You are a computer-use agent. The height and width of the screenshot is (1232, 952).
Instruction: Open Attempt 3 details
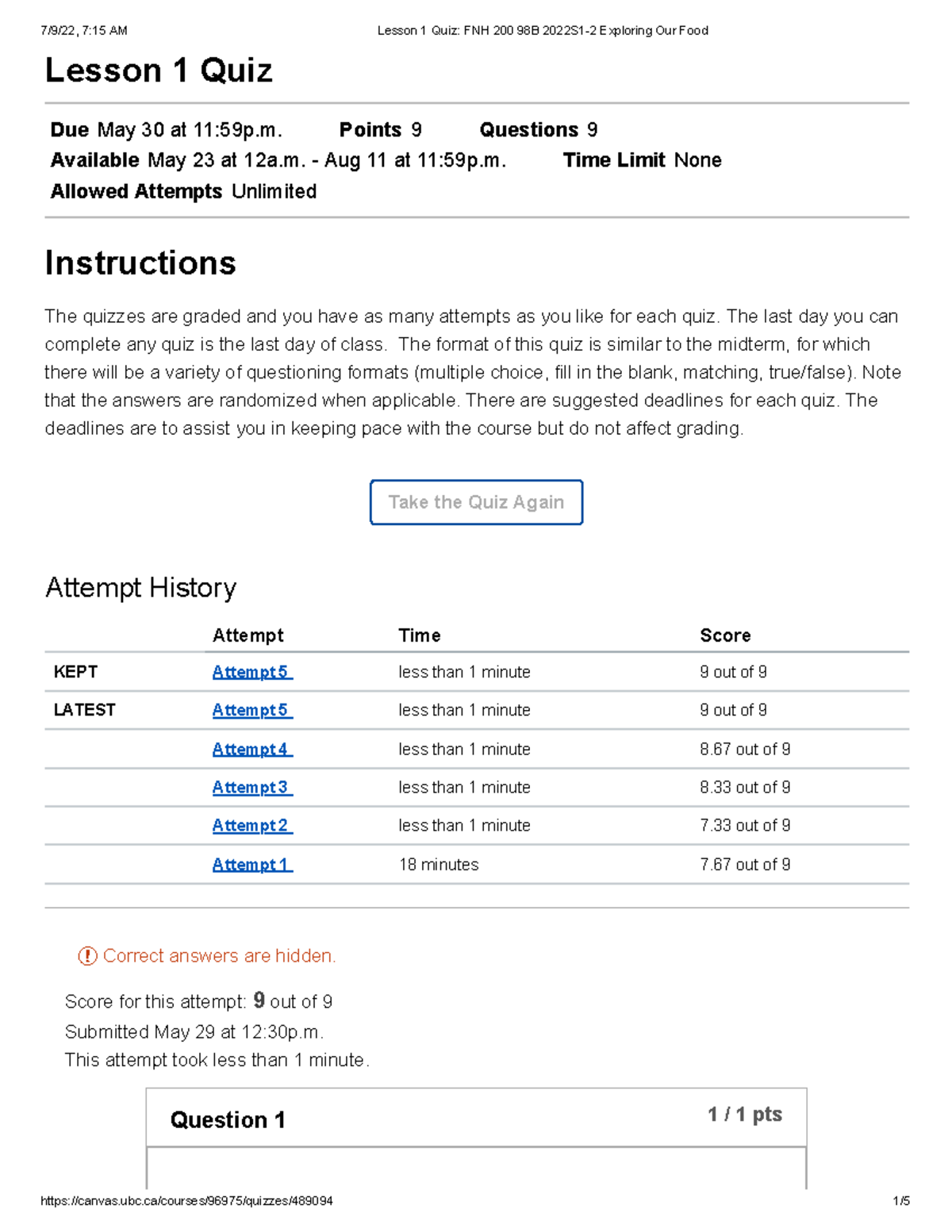(x=251, y=787)
